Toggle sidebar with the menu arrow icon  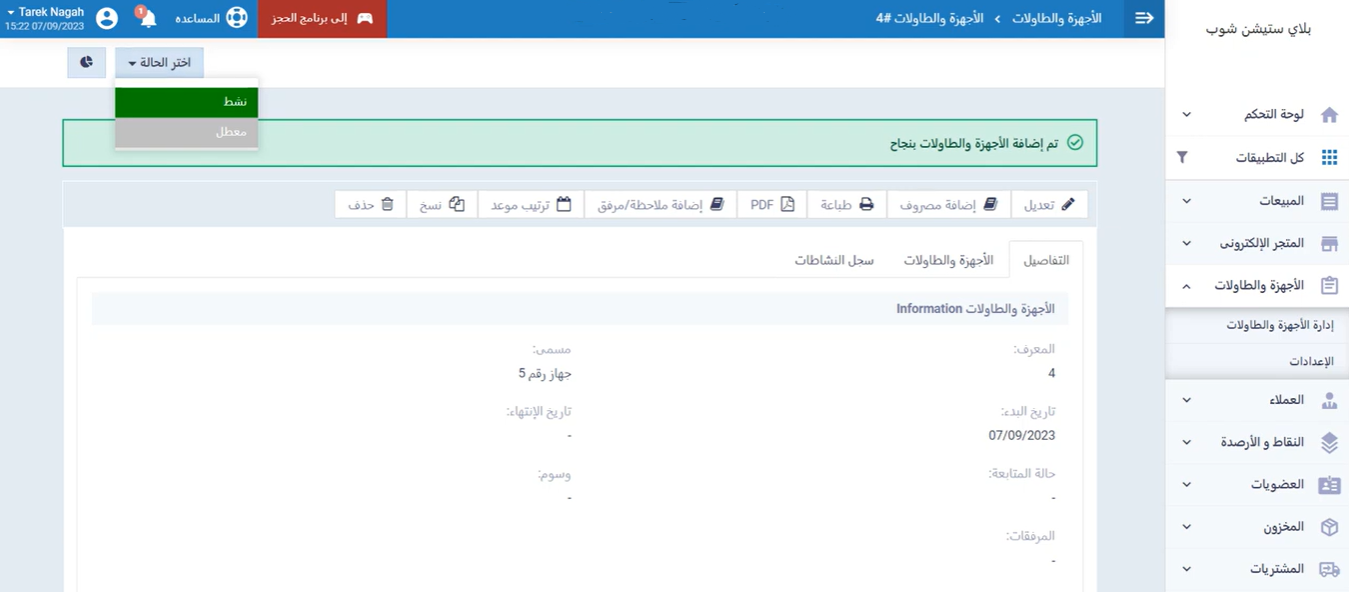pos(1144,18)
